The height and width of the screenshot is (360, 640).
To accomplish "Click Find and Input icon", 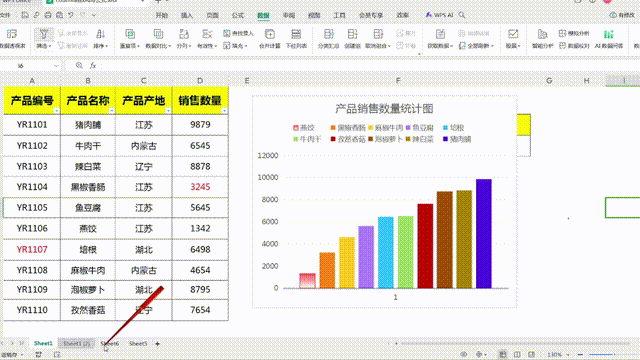I will 227,33.
